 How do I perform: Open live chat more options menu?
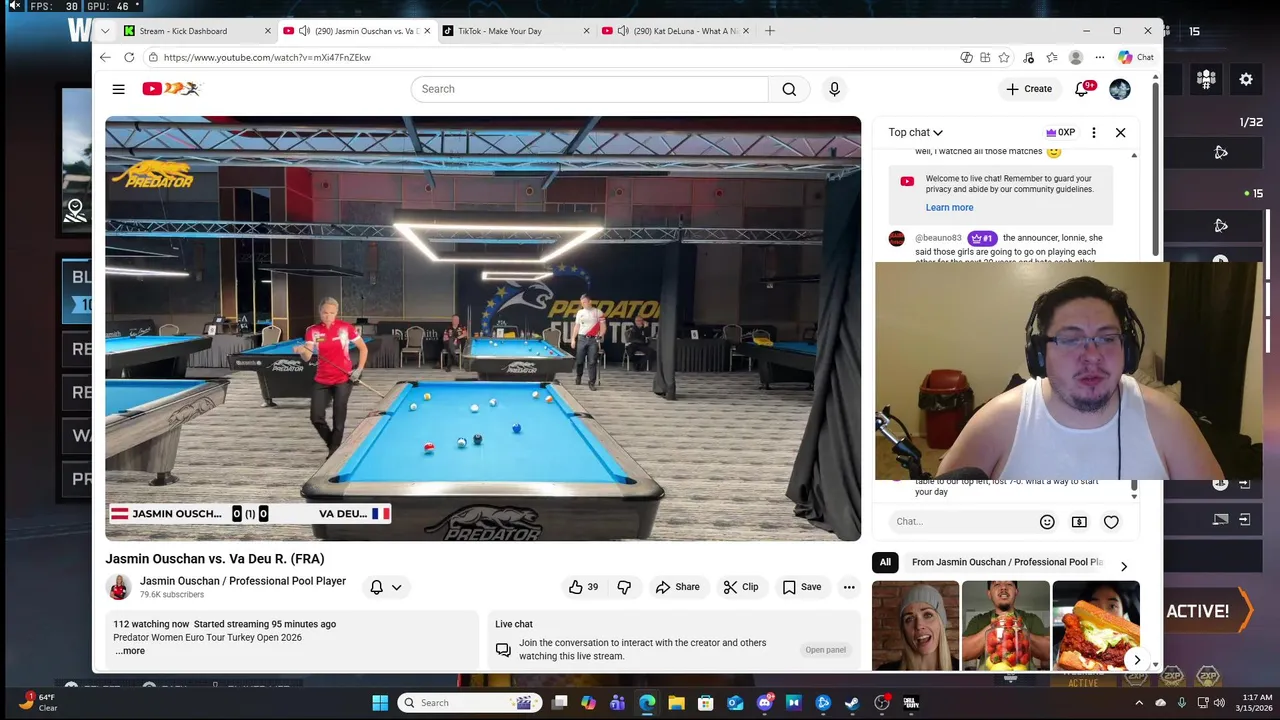1093,132
